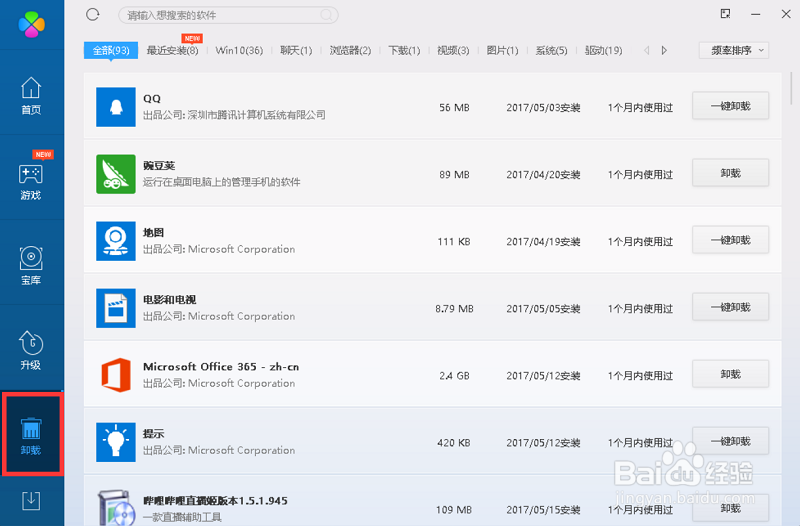Screen dimensions: 800x526
Task: Open the 频率排序 sort dropdown
Action: pos(734,50)
